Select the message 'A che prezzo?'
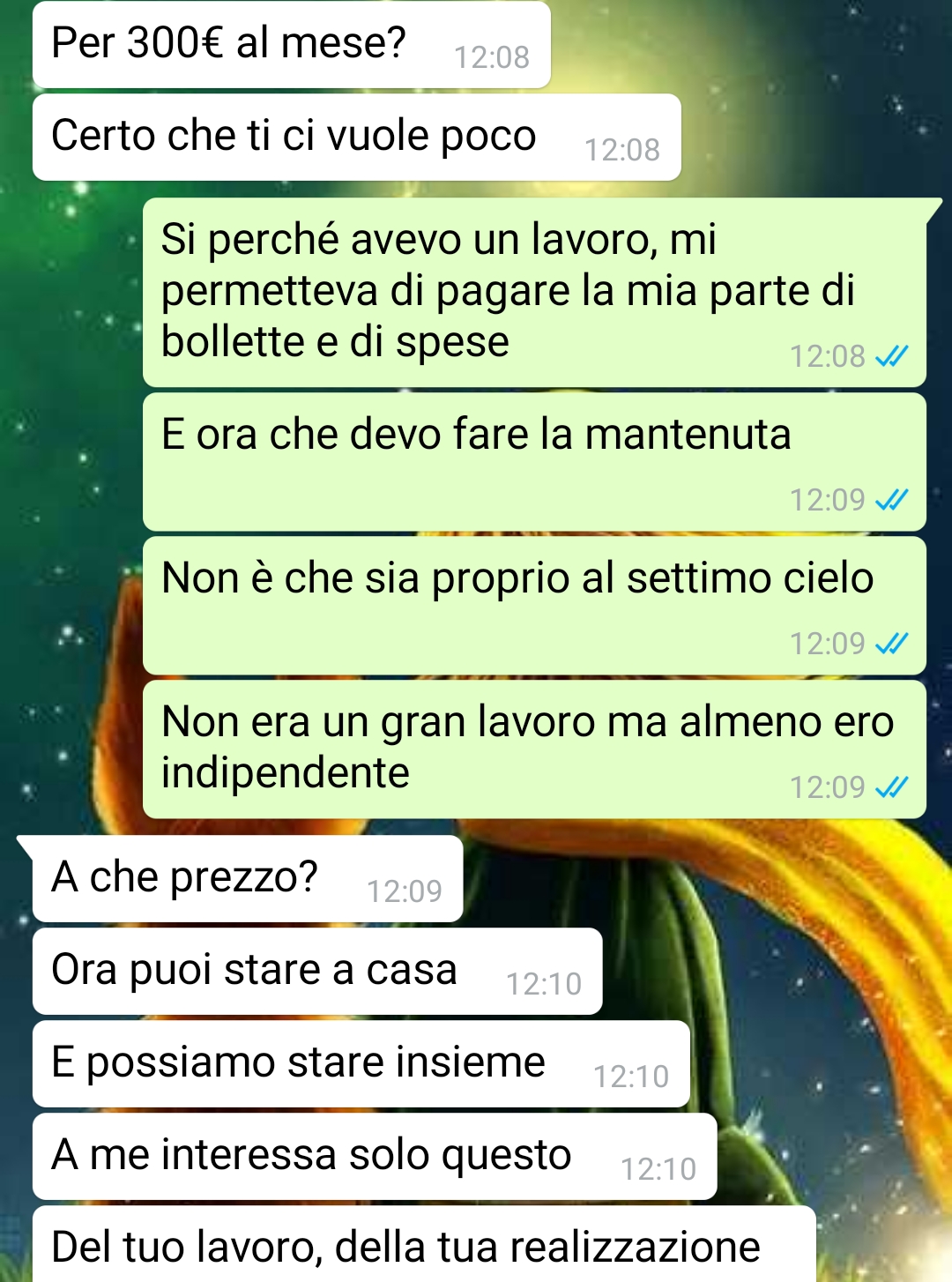The width and height of the screenshot is (952, 1282). [248, 879]
